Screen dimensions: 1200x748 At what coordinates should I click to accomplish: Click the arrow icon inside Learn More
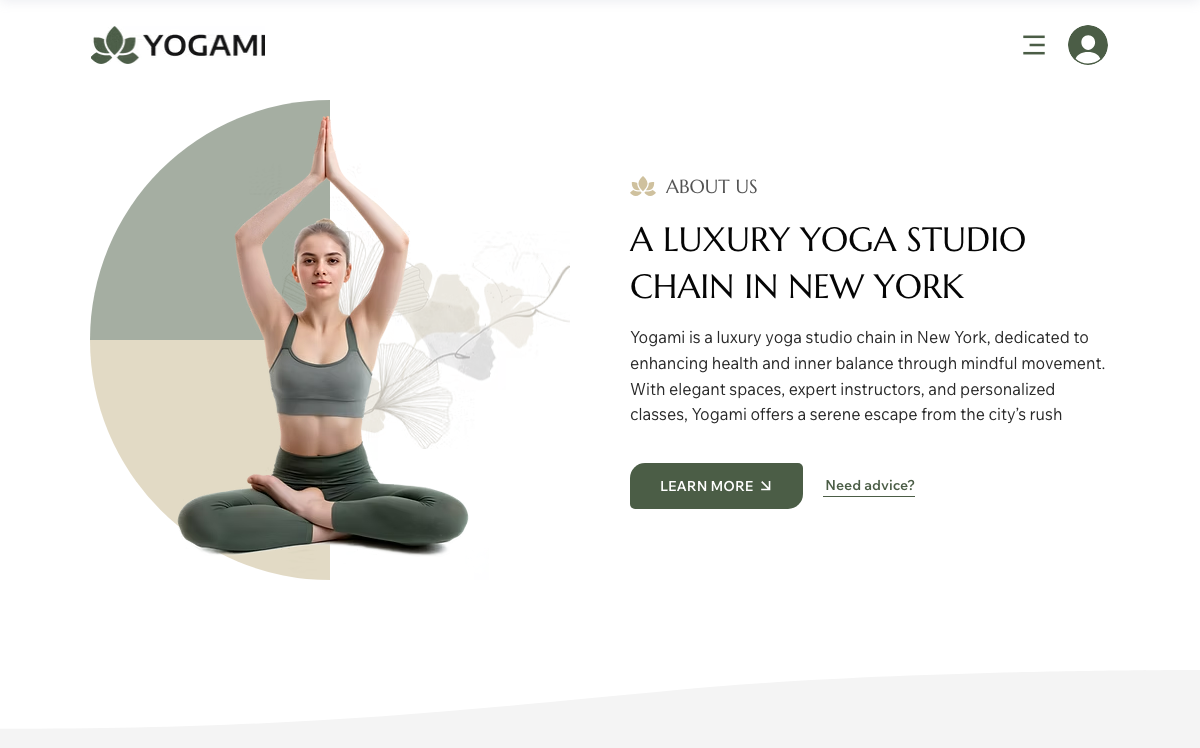(x=766, y=486)
